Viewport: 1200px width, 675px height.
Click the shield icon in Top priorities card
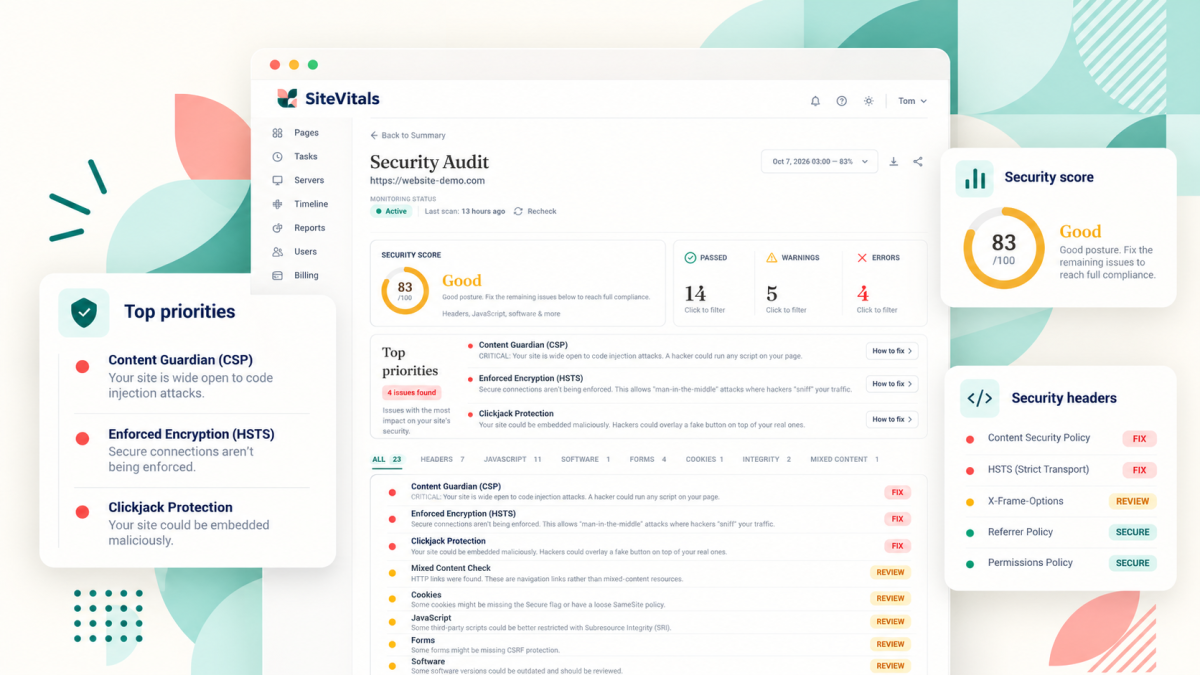[83, 313]
